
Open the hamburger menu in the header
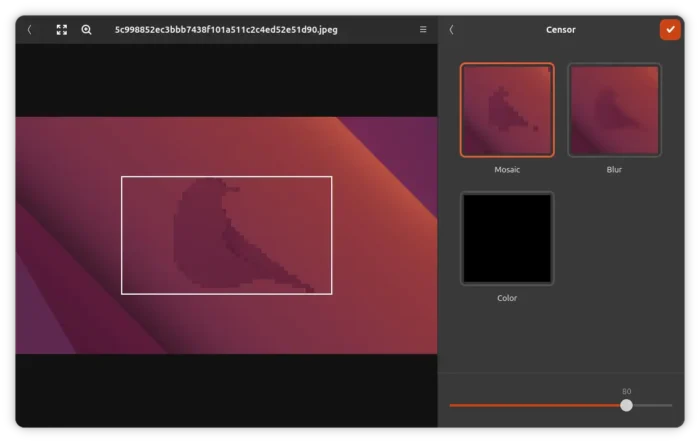click(x=423, y=30)
